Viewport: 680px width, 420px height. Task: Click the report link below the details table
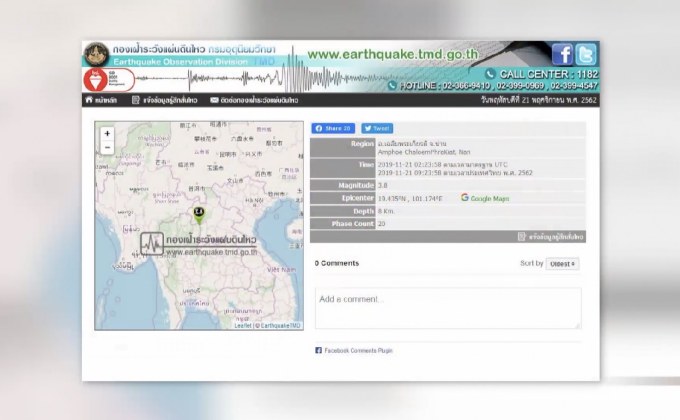click(x=551, y=236)
